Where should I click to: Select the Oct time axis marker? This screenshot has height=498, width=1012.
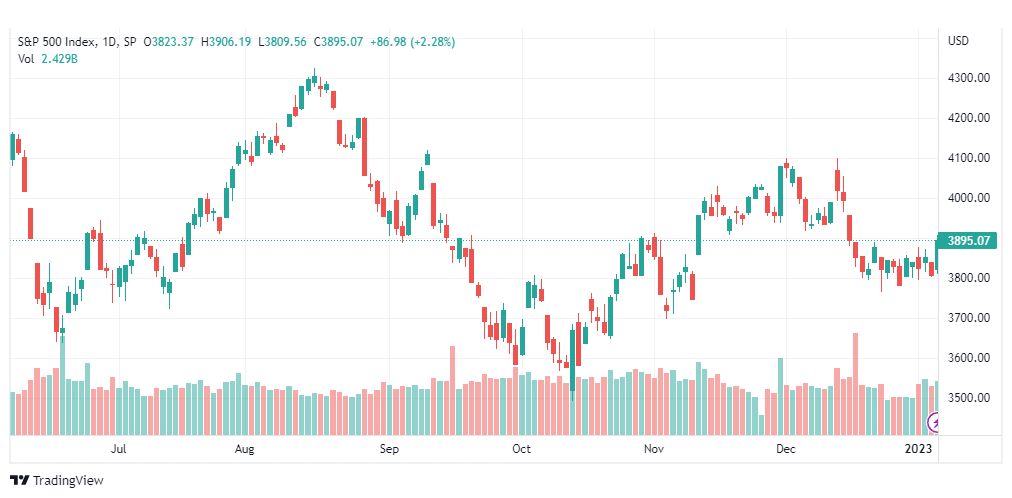pos(521,448)
